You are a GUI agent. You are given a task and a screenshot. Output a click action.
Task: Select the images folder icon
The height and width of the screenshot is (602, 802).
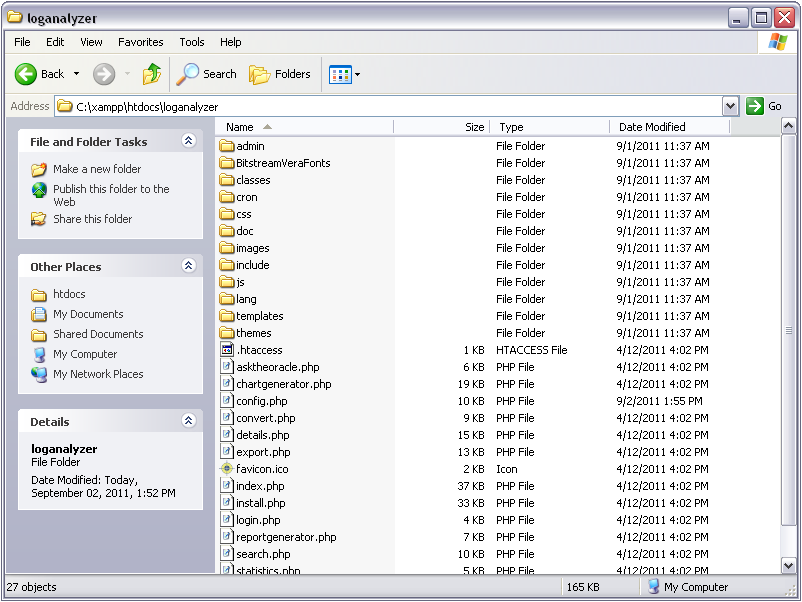pos(227,248)
